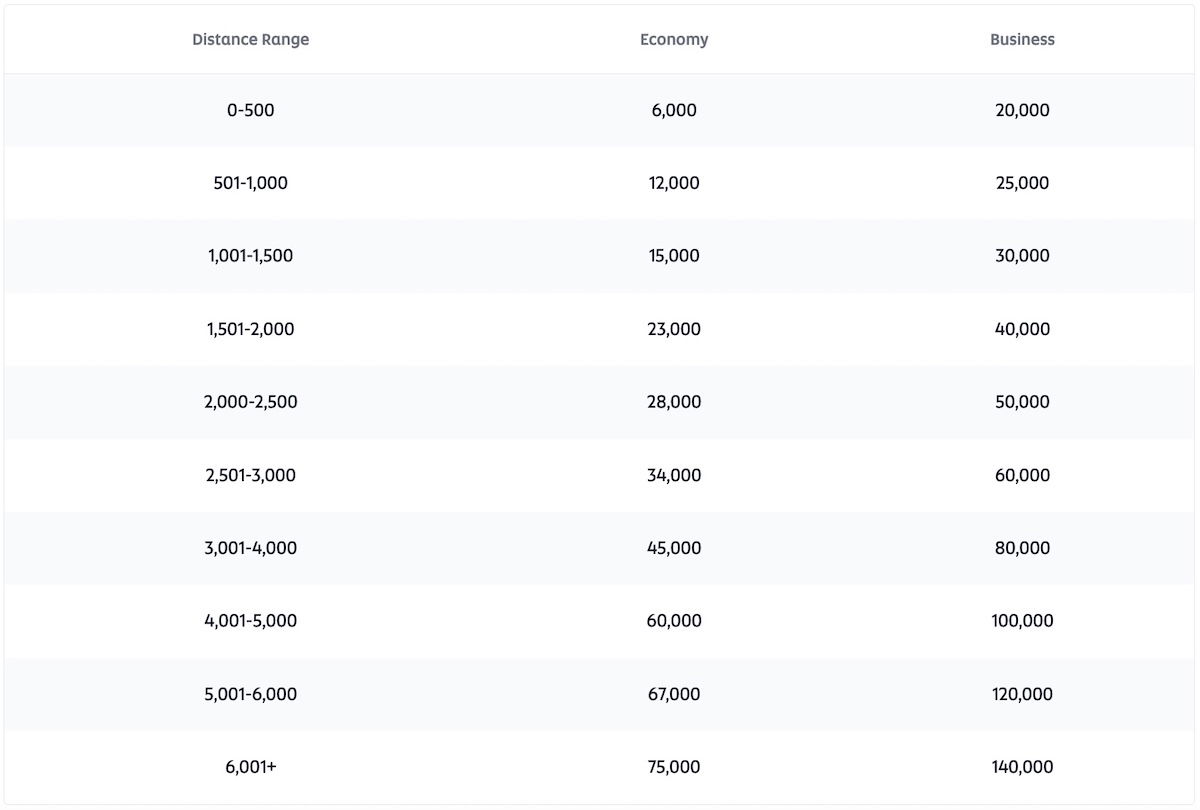The image size is (1200, 810).
Task: Select the 501-1,000 distance range cell
Action: (250, 183)
